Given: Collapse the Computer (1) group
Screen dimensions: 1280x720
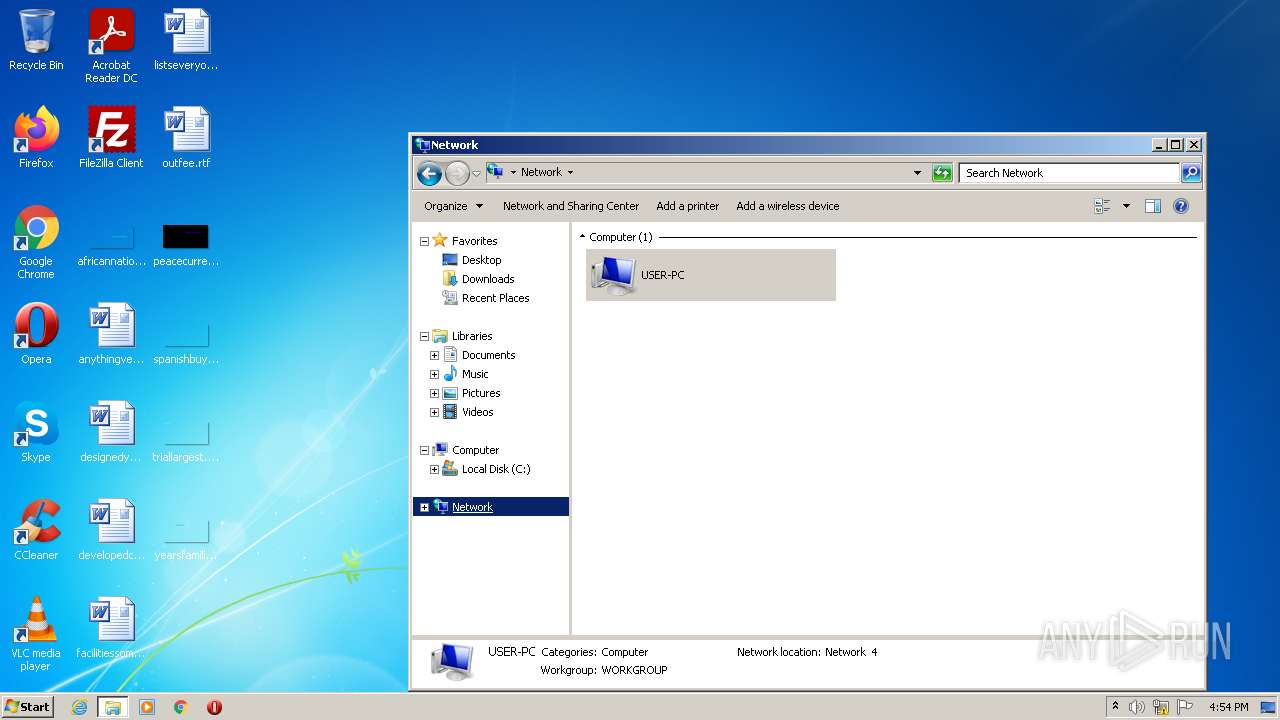Looking at the screenshot, I should pos(583,237).
